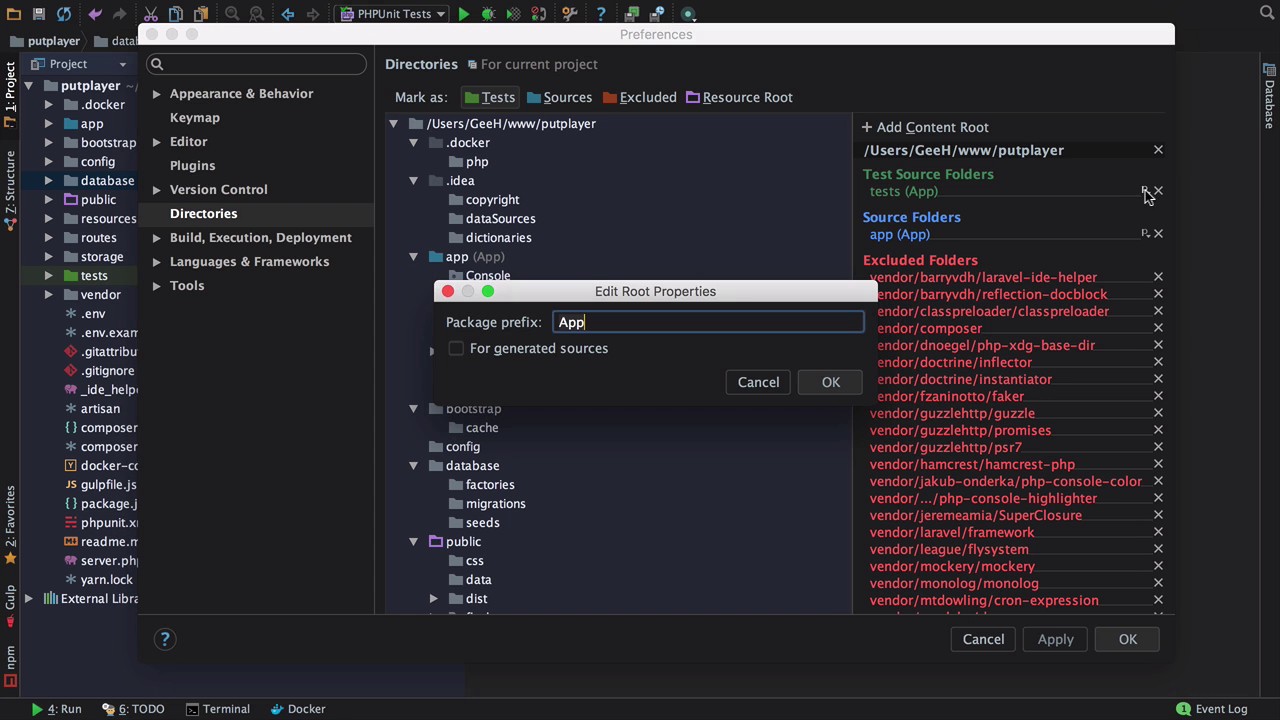
Task: Remove the tests (App) test source folder
Action: click(x=1158, y=191)
